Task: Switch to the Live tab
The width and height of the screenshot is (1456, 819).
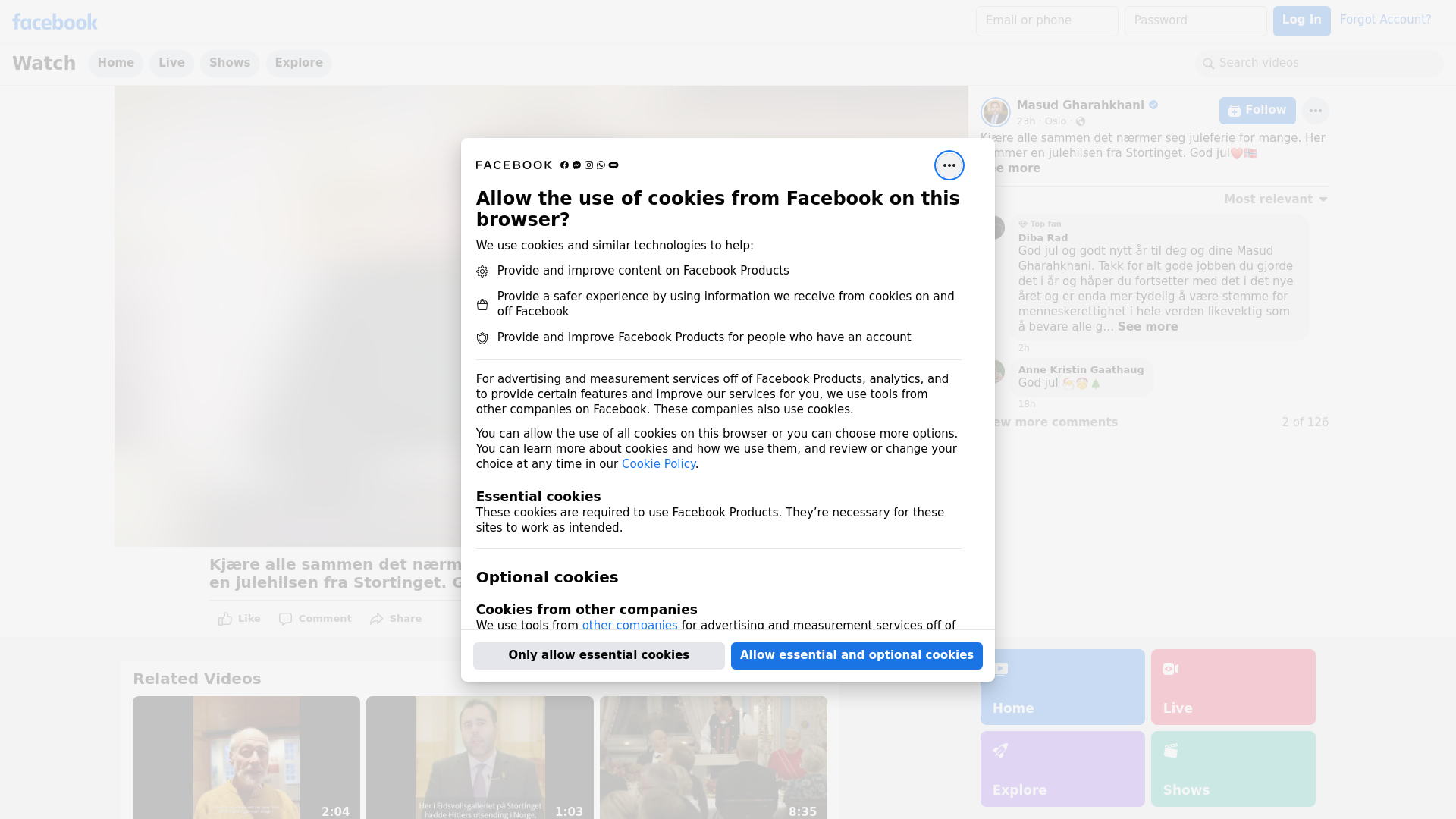Action: point(171,64)
